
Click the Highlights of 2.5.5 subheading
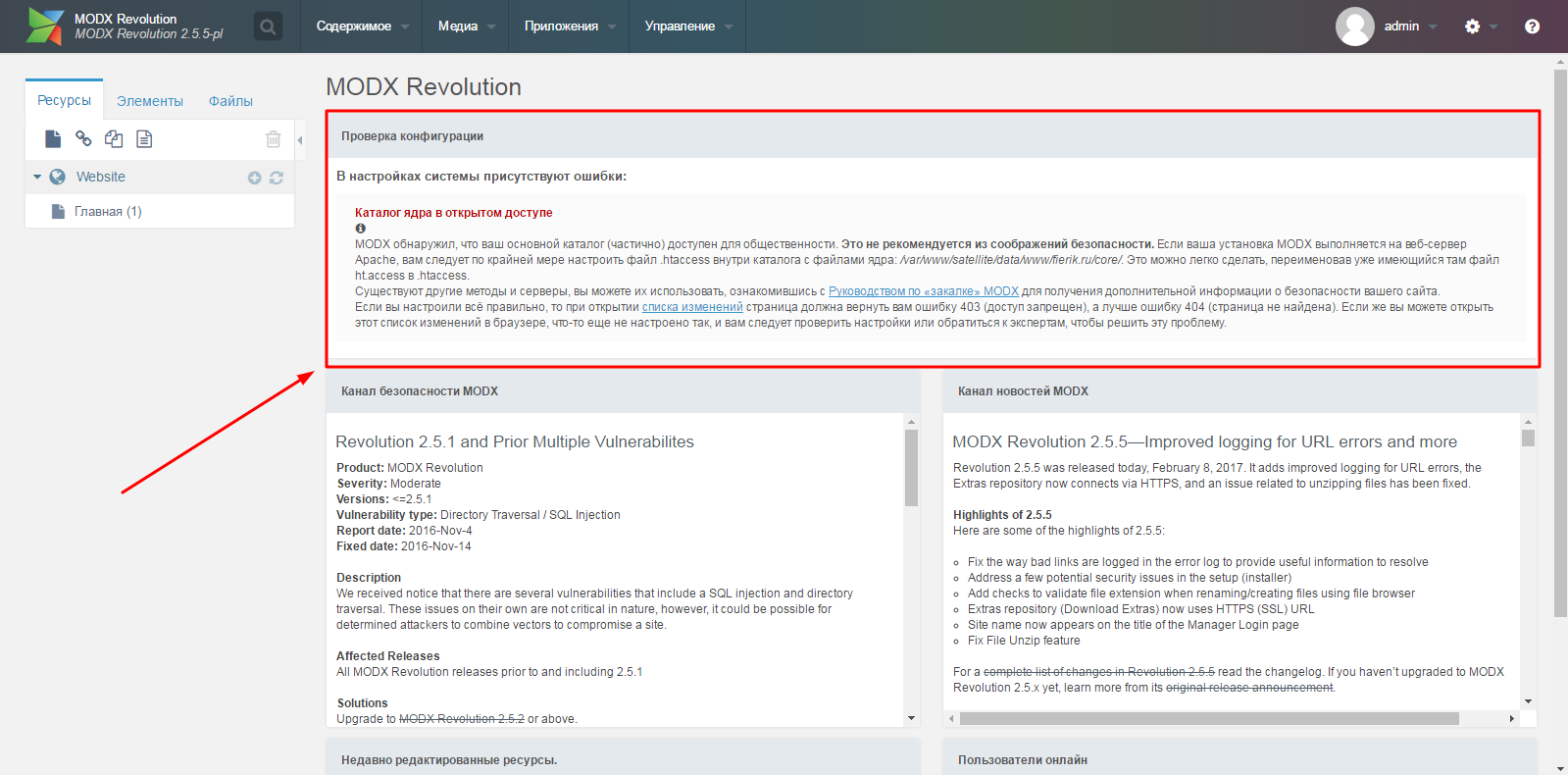(1002, 515)
